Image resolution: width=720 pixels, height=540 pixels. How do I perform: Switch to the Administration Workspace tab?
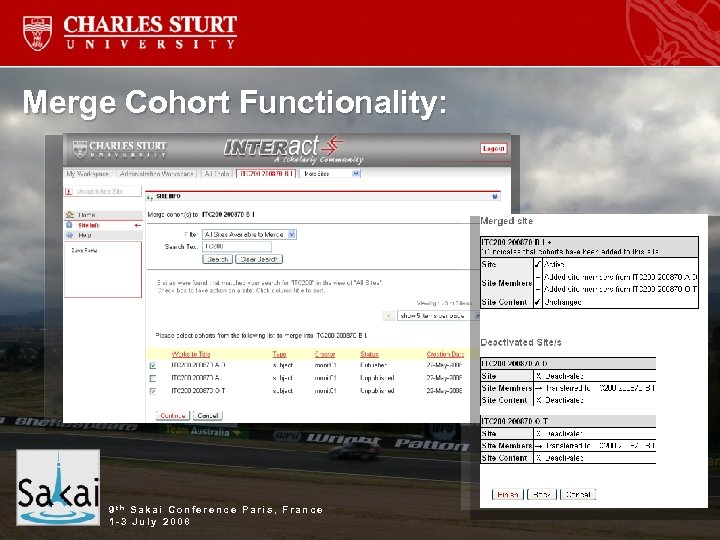157,174
